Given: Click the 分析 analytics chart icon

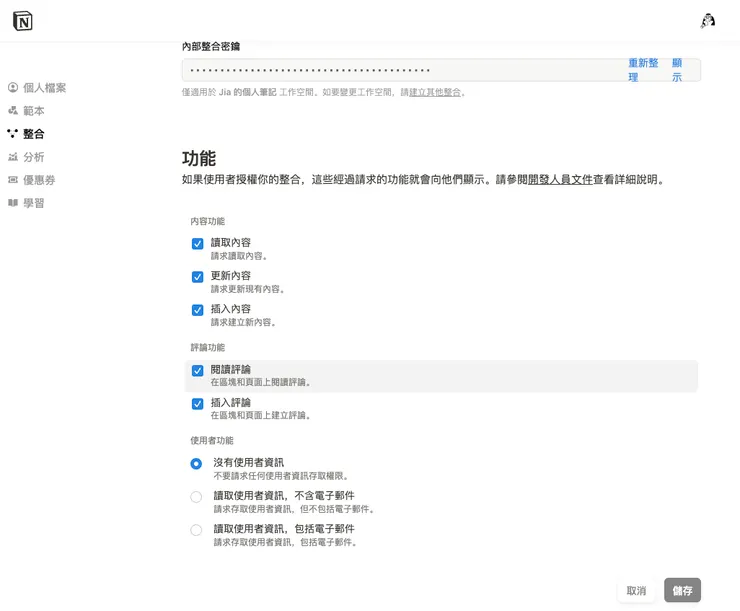Looking at the screenshot, I should (13, 157).
